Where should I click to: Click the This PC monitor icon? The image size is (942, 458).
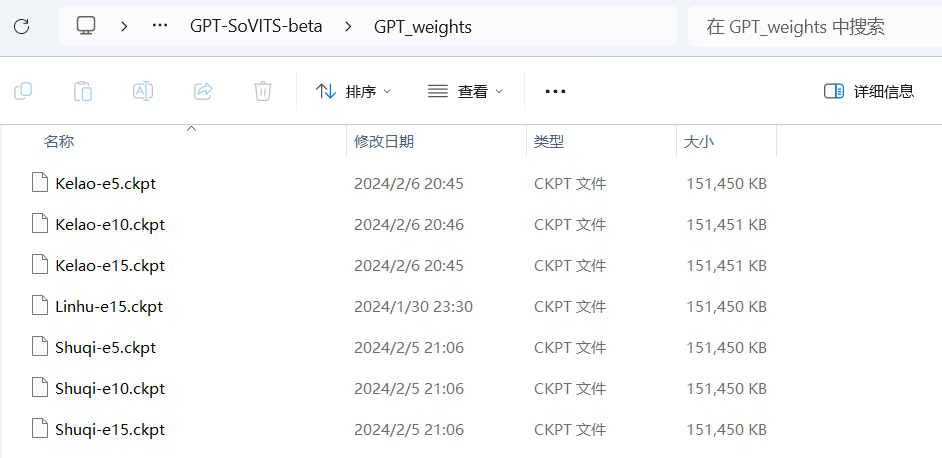point(86,26)
